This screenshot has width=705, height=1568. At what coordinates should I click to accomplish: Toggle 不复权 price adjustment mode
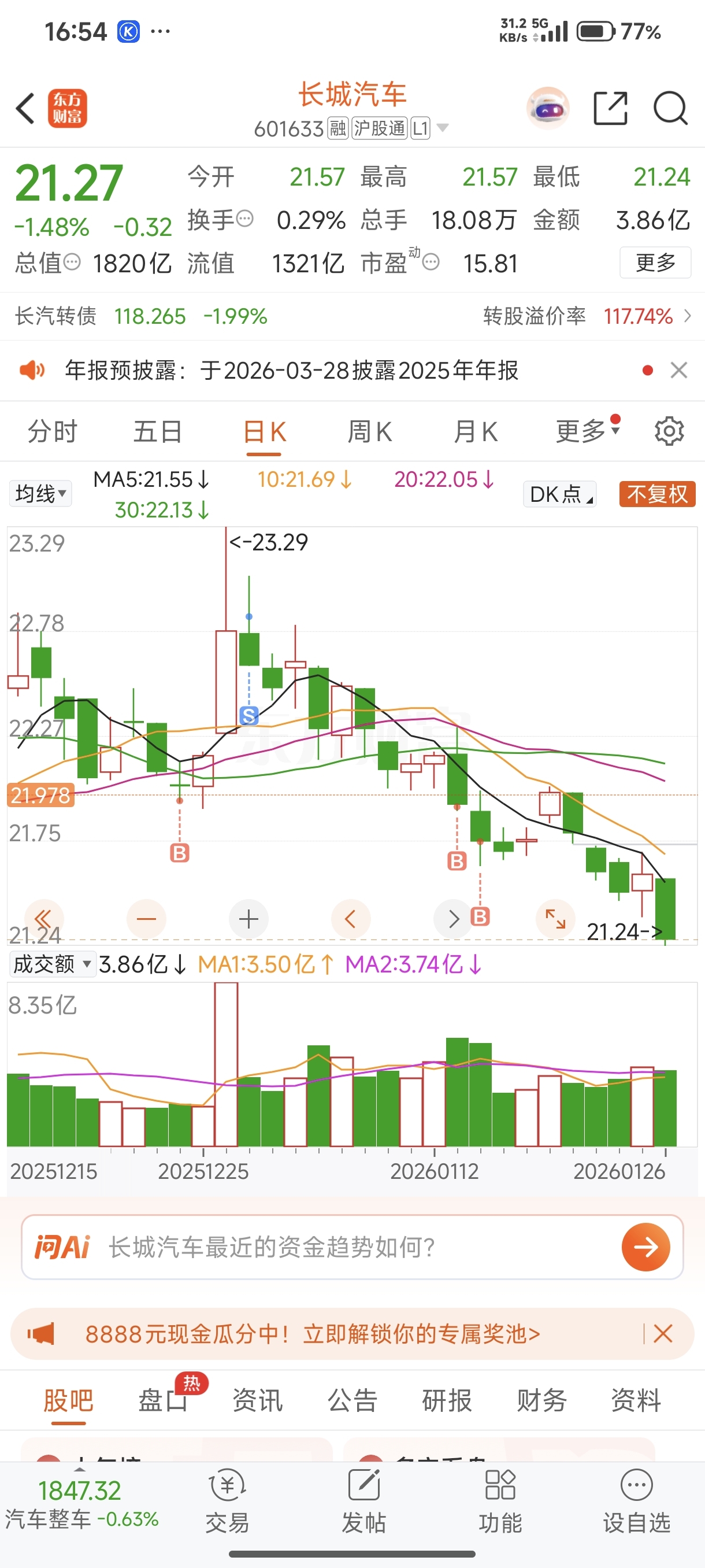click(657, 494)
